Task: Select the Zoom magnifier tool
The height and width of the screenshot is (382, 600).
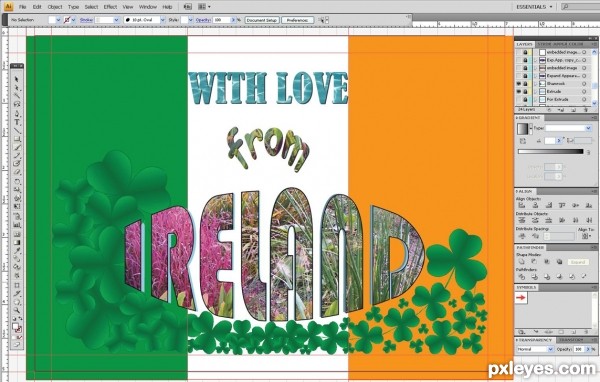Action: click(17, 310)
